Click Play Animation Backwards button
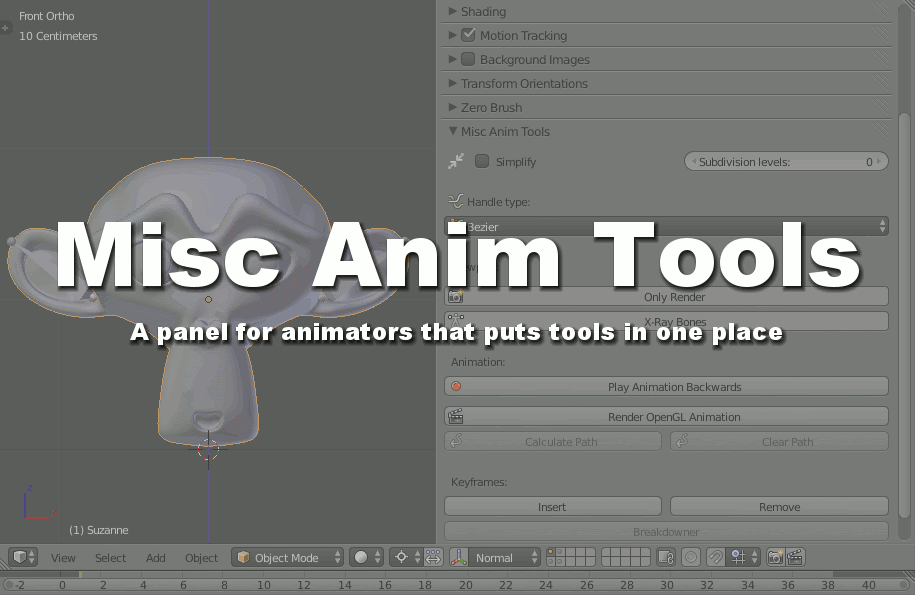 coord(666,386)
